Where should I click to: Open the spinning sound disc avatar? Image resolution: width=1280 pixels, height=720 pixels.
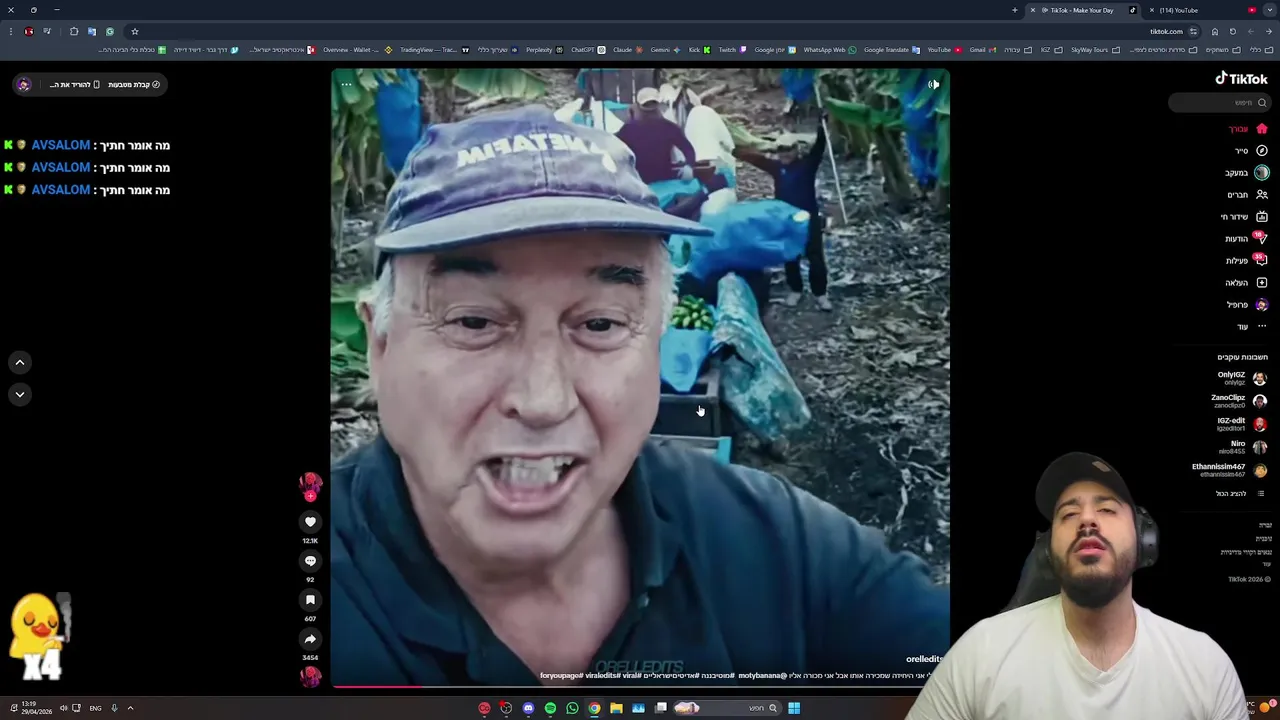coord(311,676)
